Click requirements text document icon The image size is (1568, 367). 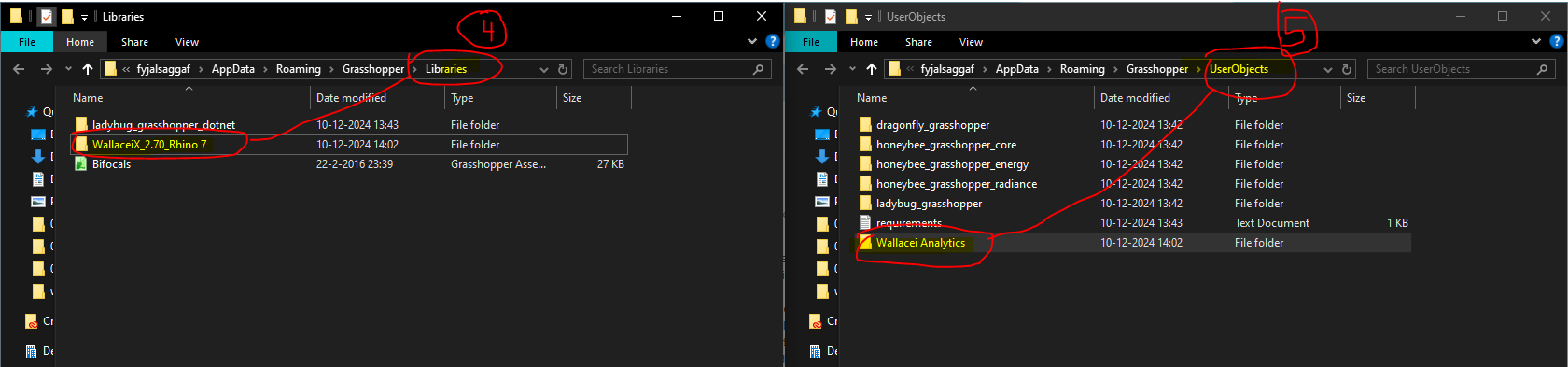click(865, 223)
